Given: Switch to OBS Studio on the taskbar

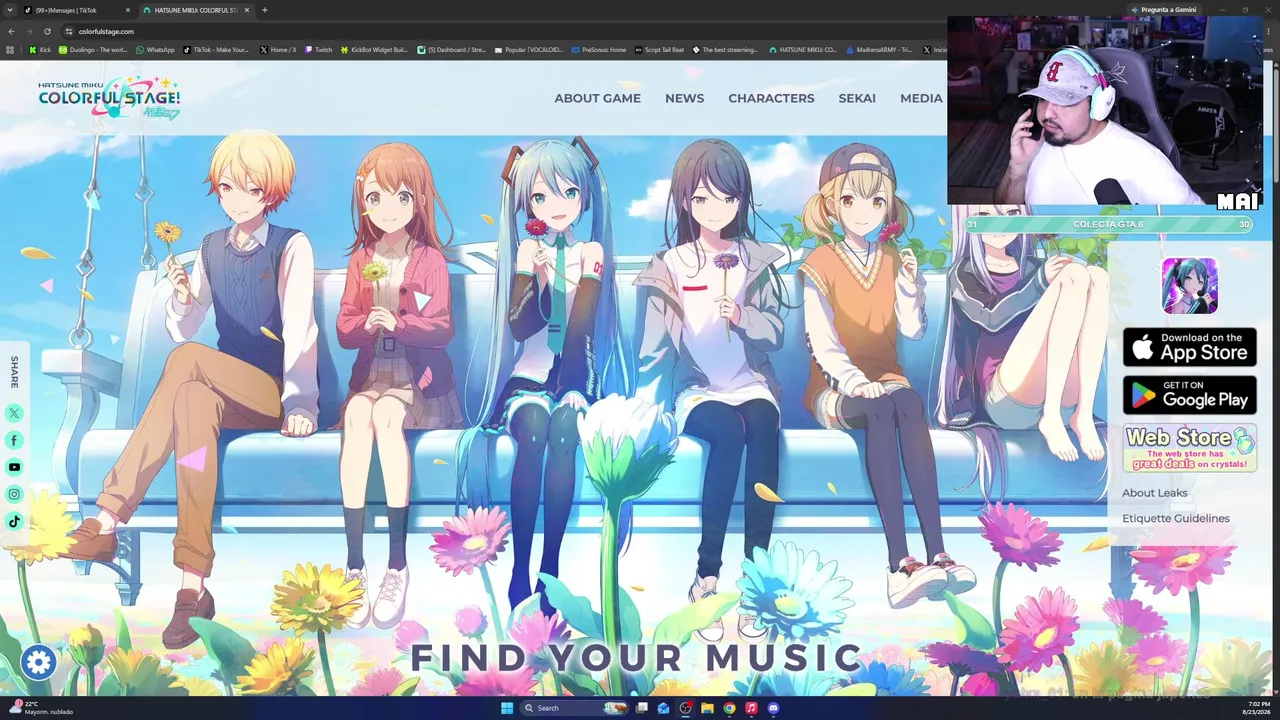Looking at the screenshot, I should (685, 708).
